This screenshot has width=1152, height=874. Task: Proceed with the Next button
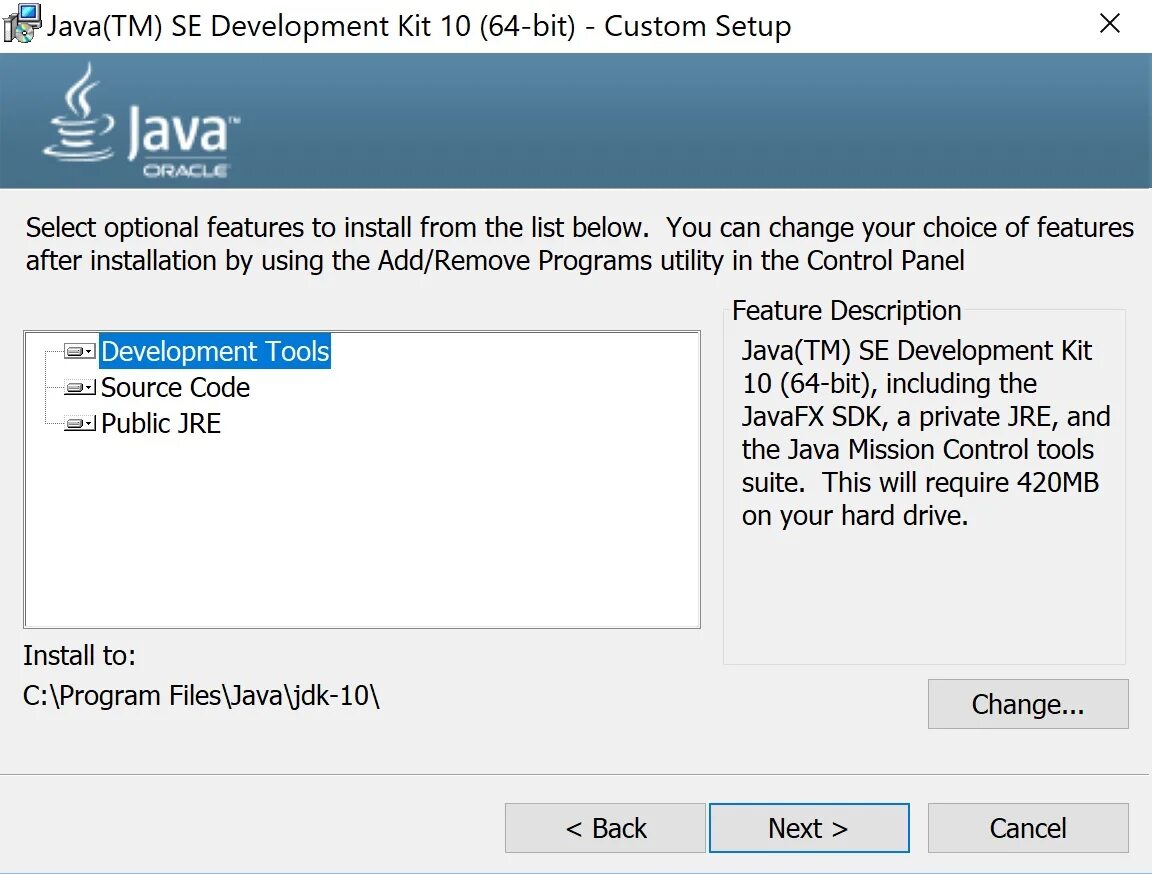[x=808, y=828]
